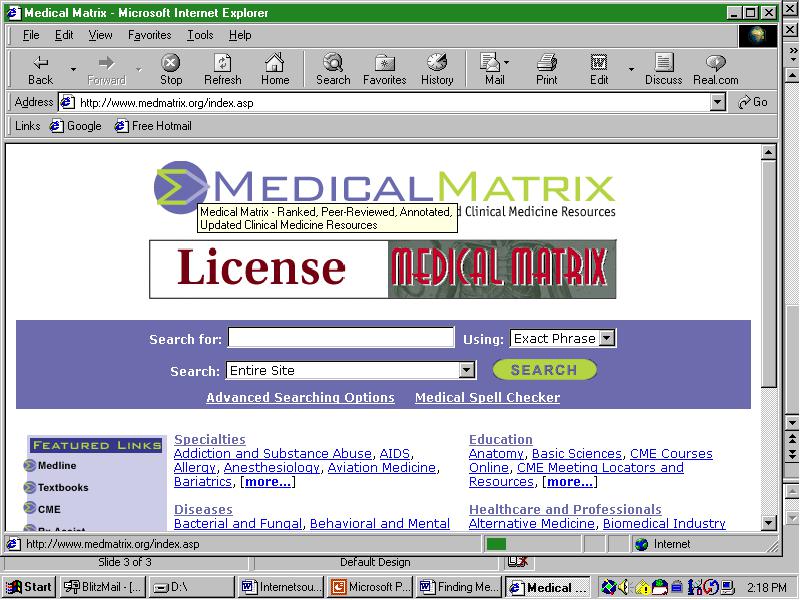The height and width of the screenshot is (600, 800).
Task: Open the View menu
Action: coord(100,35)
